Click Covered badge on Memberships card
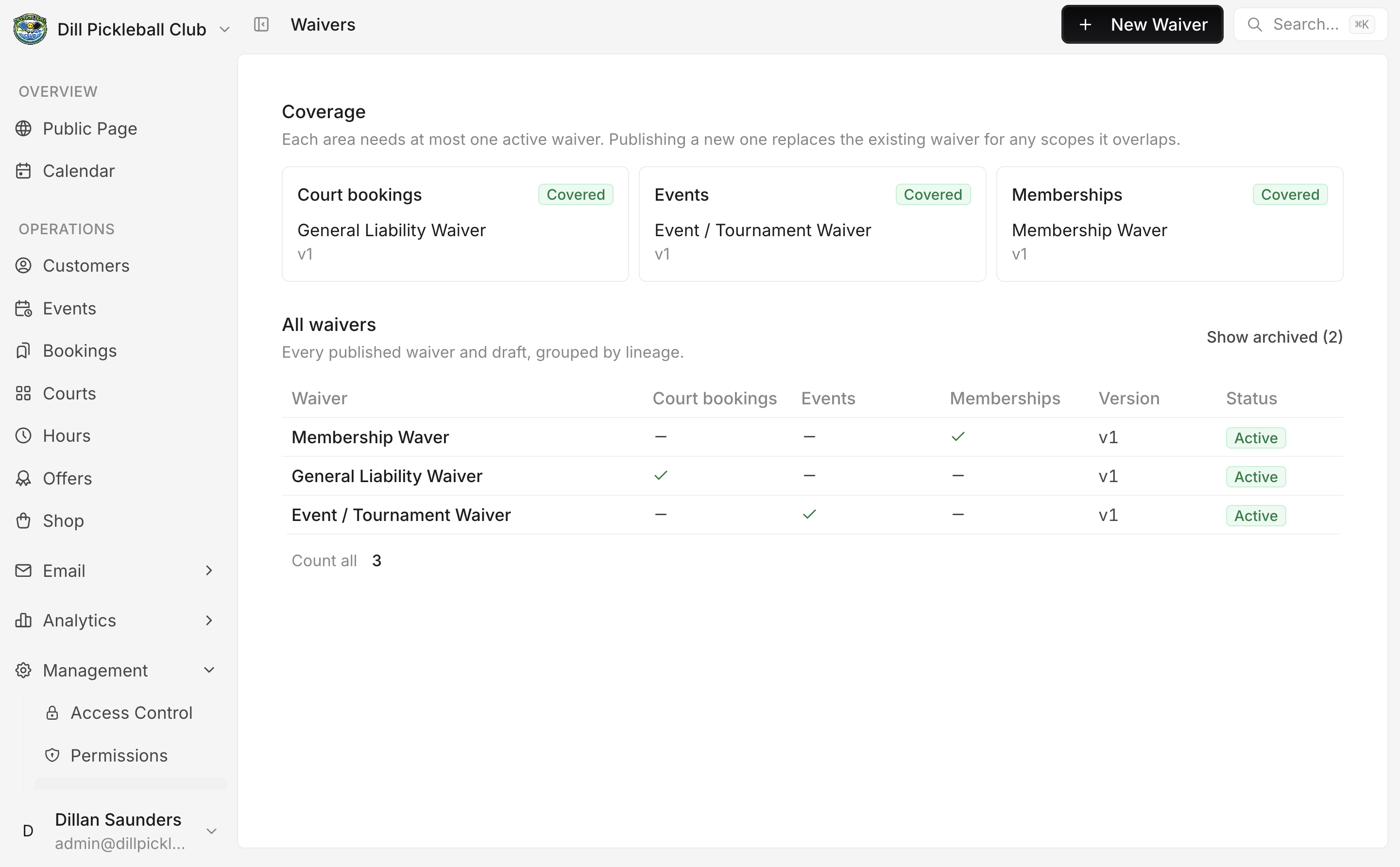This screenshot has height=867, width=1400. click(x=1290, y=194)
